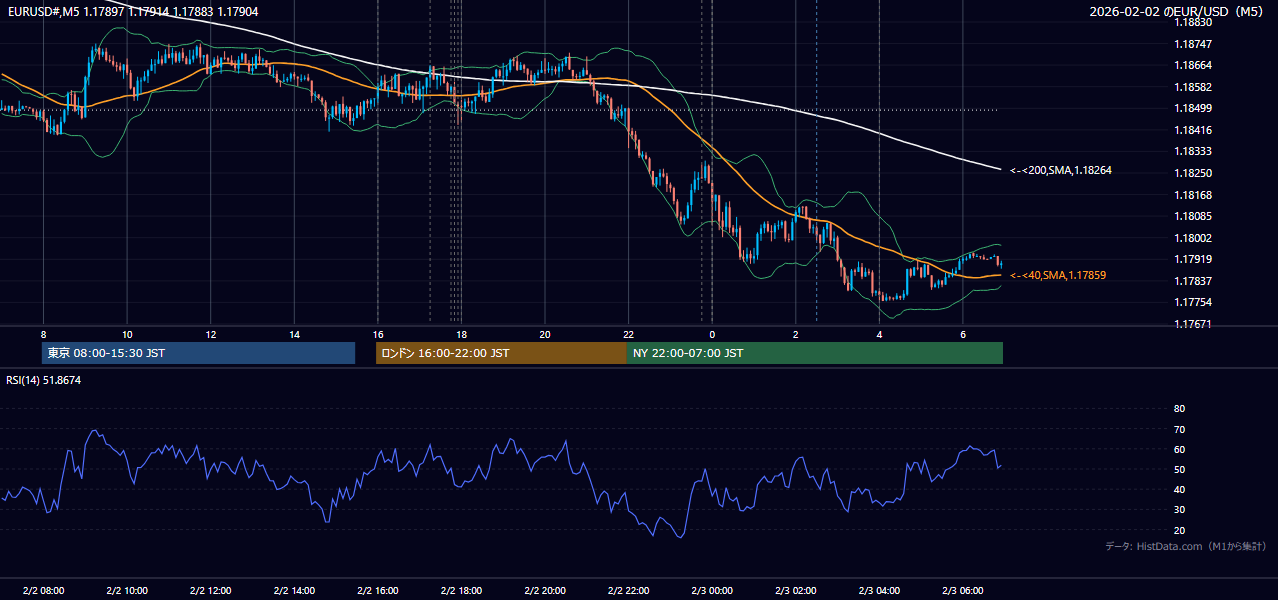1278x600 pixels.
Task: Click hour 0 on the price chart axis
Action: click(x=712, y=334)
